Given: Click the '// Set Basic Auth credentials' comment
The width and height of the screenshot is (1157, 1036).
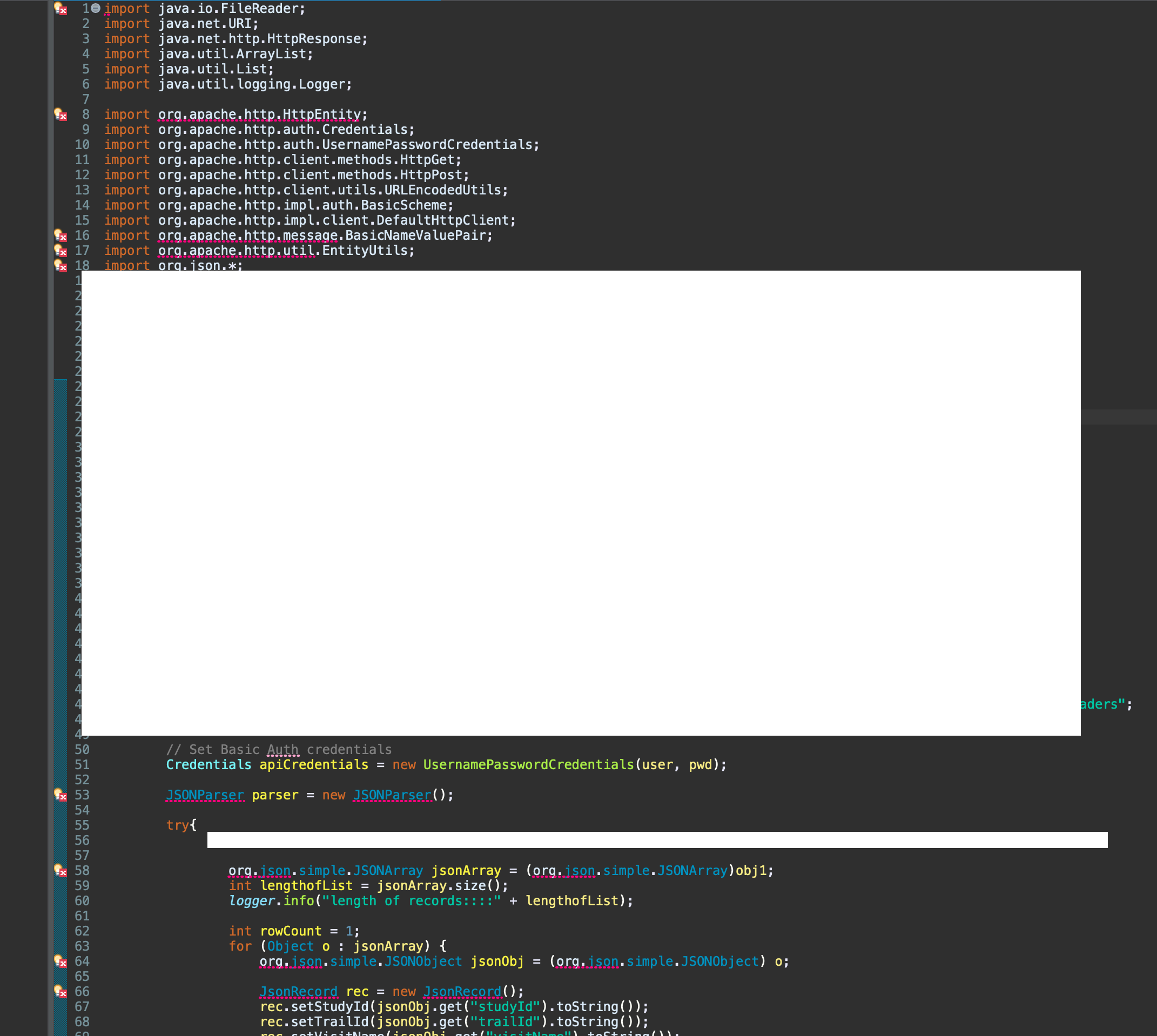Looking at the screenshot, I should tap(279, 750).
